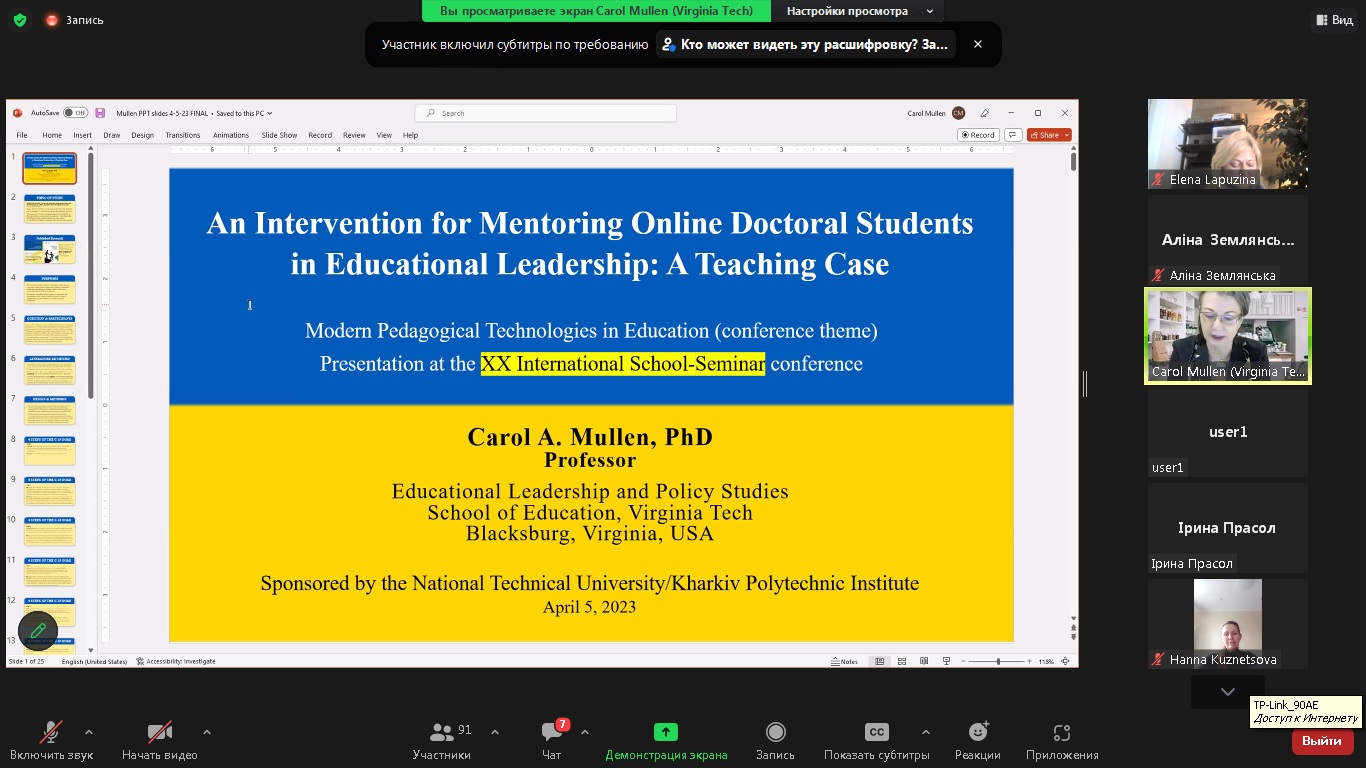Show more participant videos with down chevron
The image size is (1366, 768).
(x=1227, y=692)
